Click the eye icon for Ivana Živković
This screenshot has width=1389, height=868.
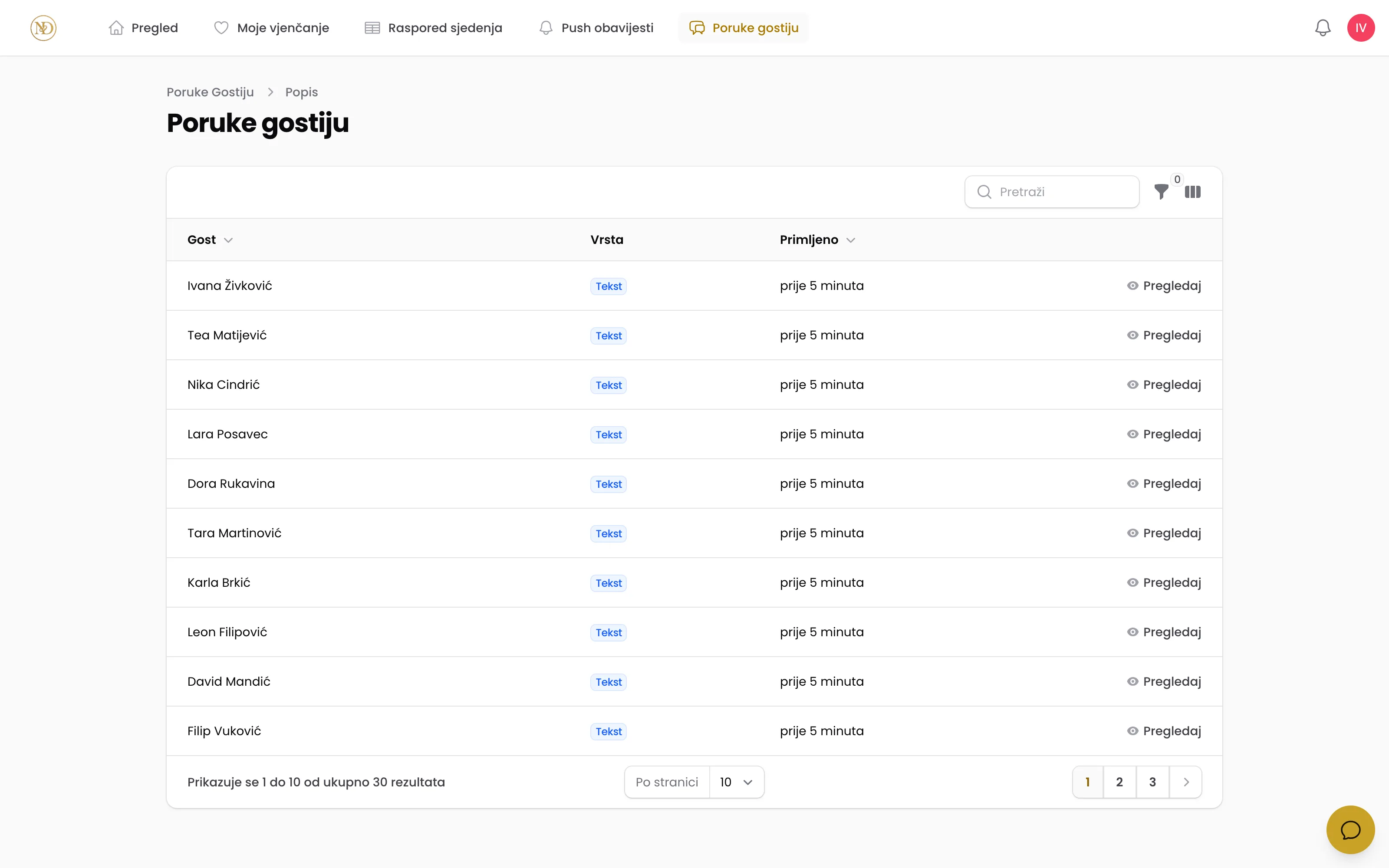coord(1132,285)
